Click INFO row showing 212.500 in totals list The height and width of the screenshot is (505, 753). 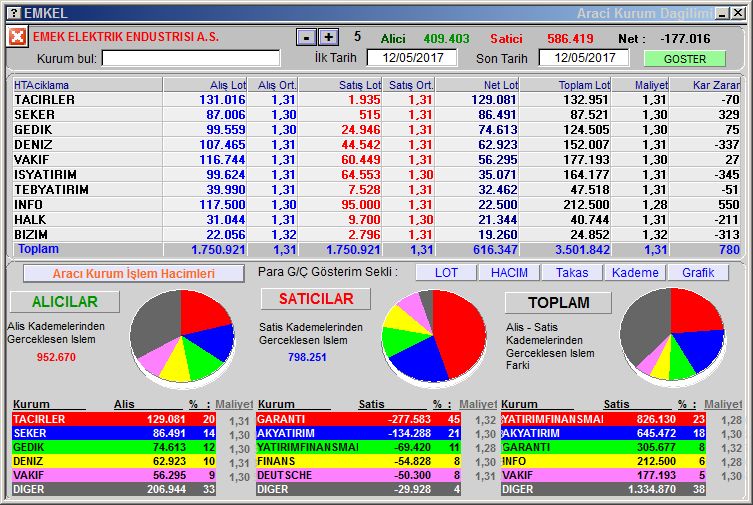pyautogui.click(x=603, y=461)
